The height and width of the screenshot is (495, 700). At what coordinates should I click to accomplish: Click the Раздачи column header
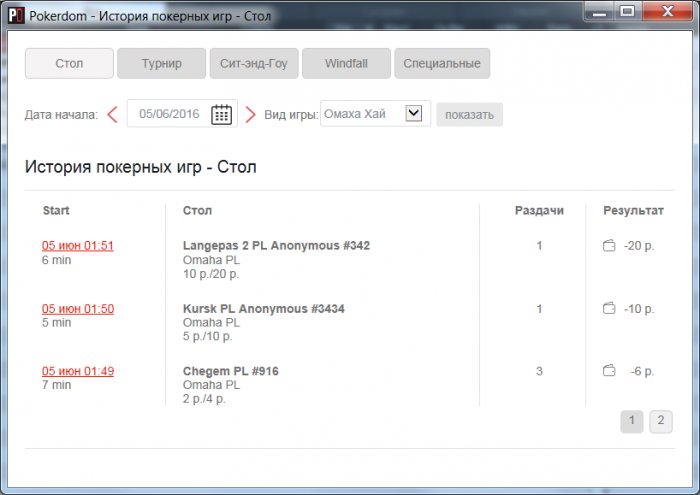tap(539, 211)
